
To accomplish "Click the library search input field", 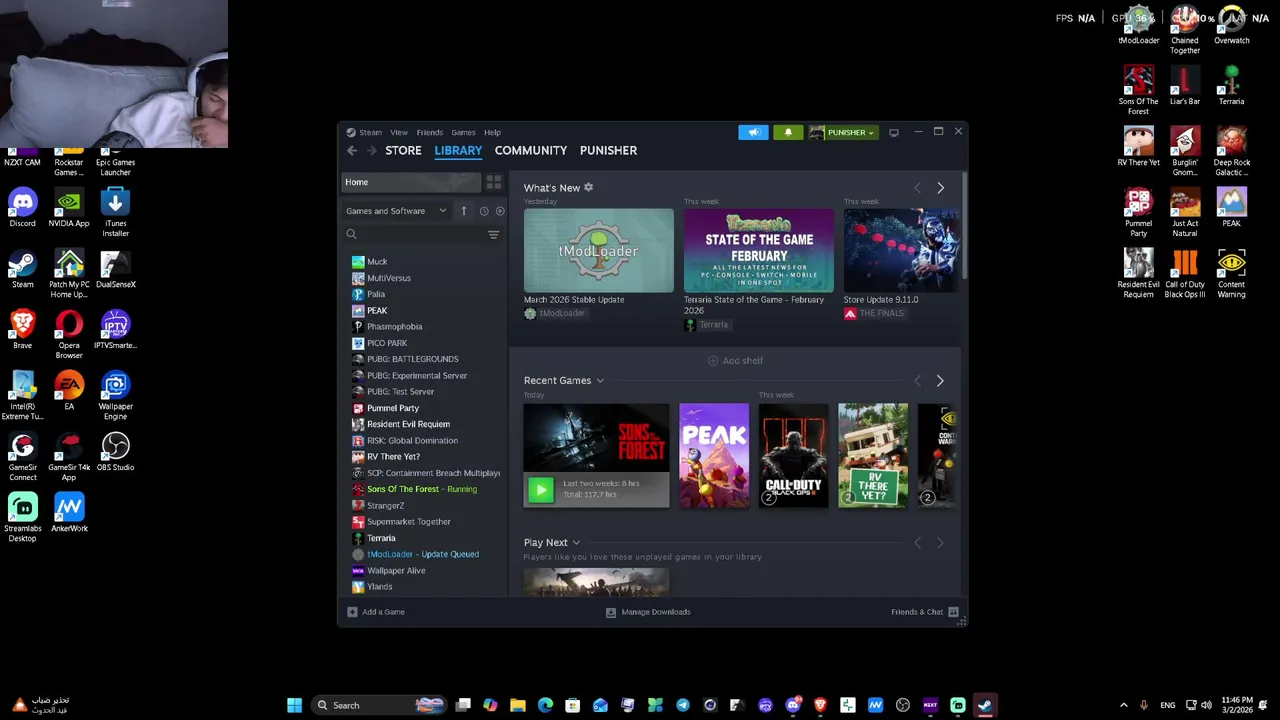I will pyautogui.click(x=418, y=234).
